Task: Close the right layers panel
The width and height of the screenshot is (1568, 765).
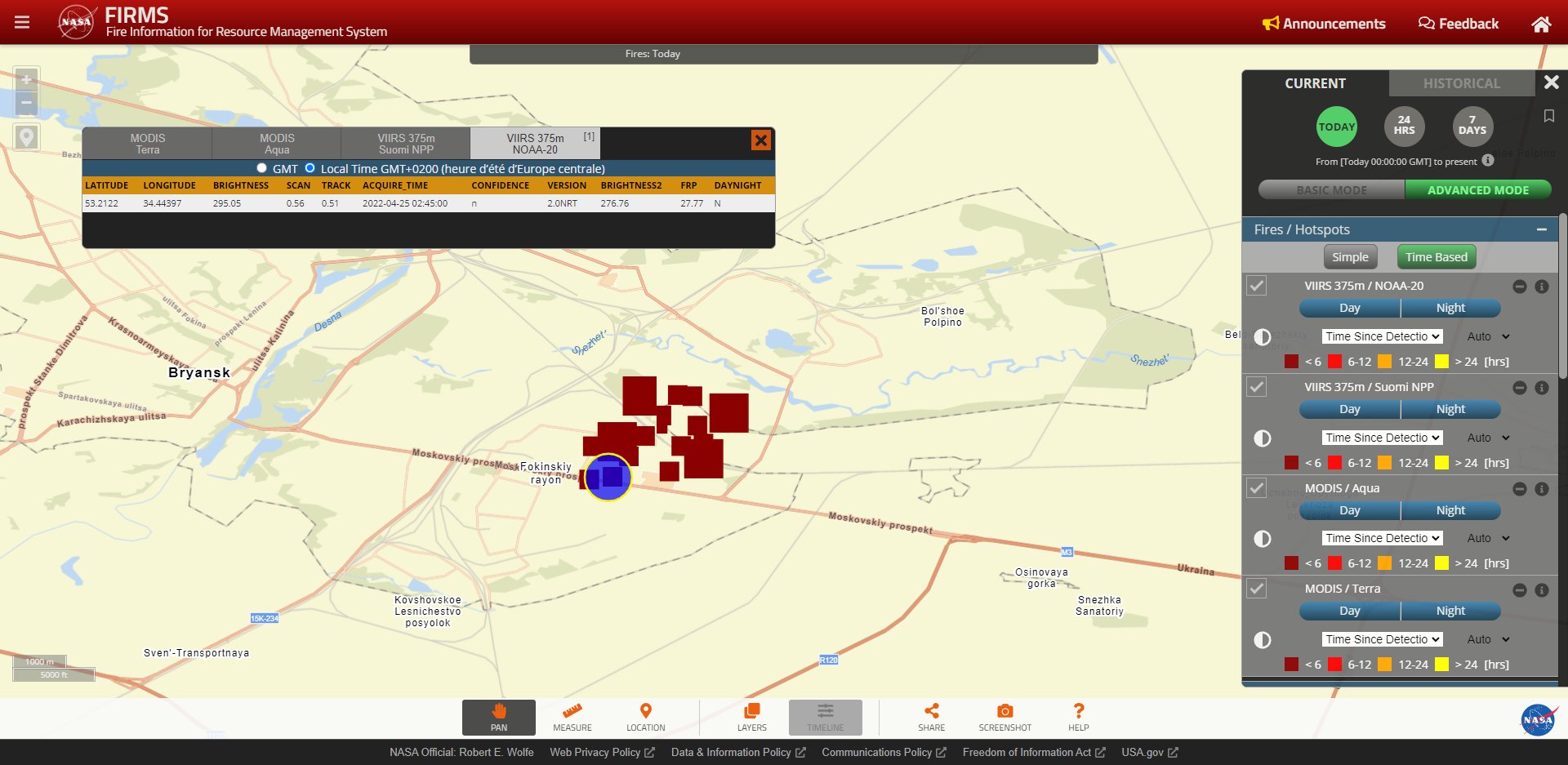Action: (x=1552, y=82)
